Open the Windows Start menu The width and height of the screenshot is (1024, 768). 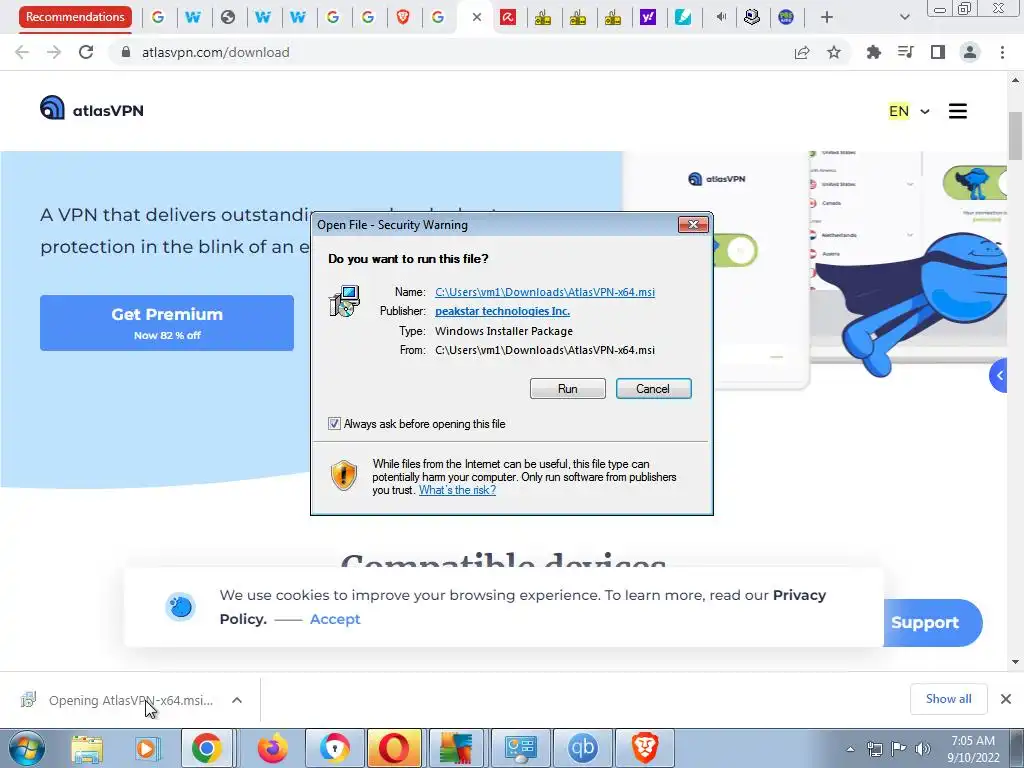(x=26, y=748)
